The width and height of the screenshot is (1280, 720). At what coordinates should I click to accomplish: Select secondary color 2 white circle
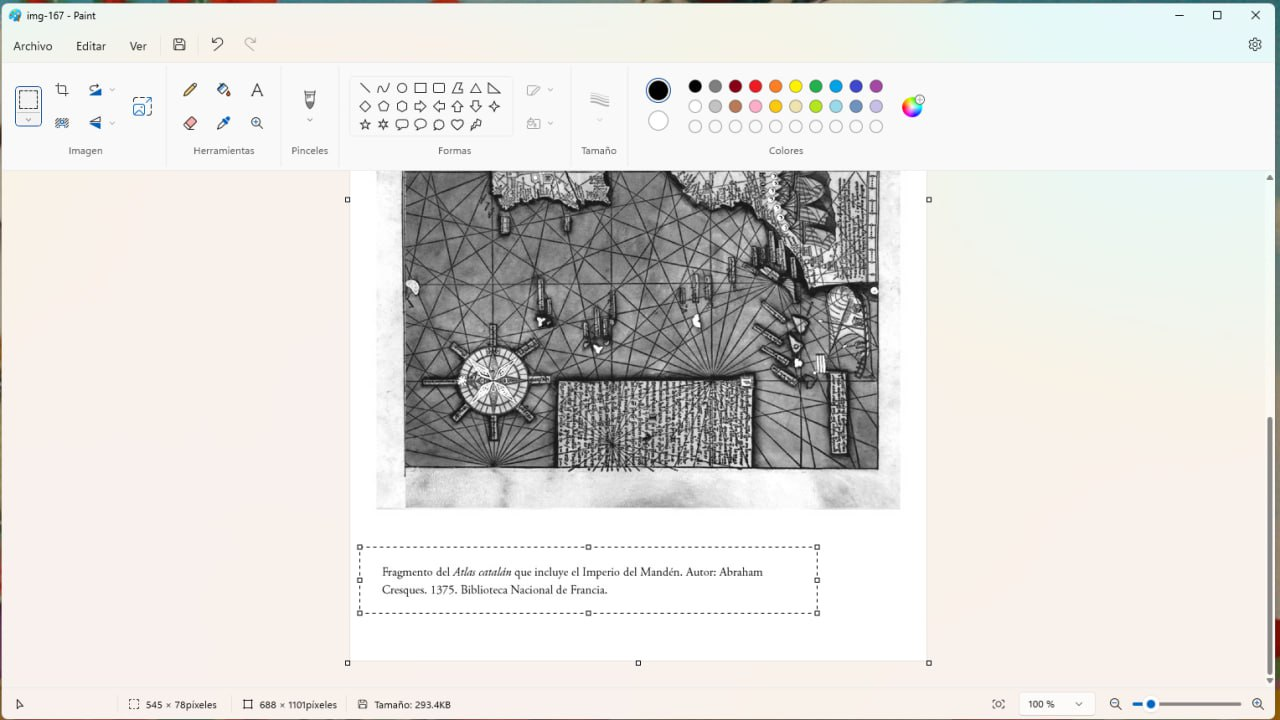(x=658, y=121)
